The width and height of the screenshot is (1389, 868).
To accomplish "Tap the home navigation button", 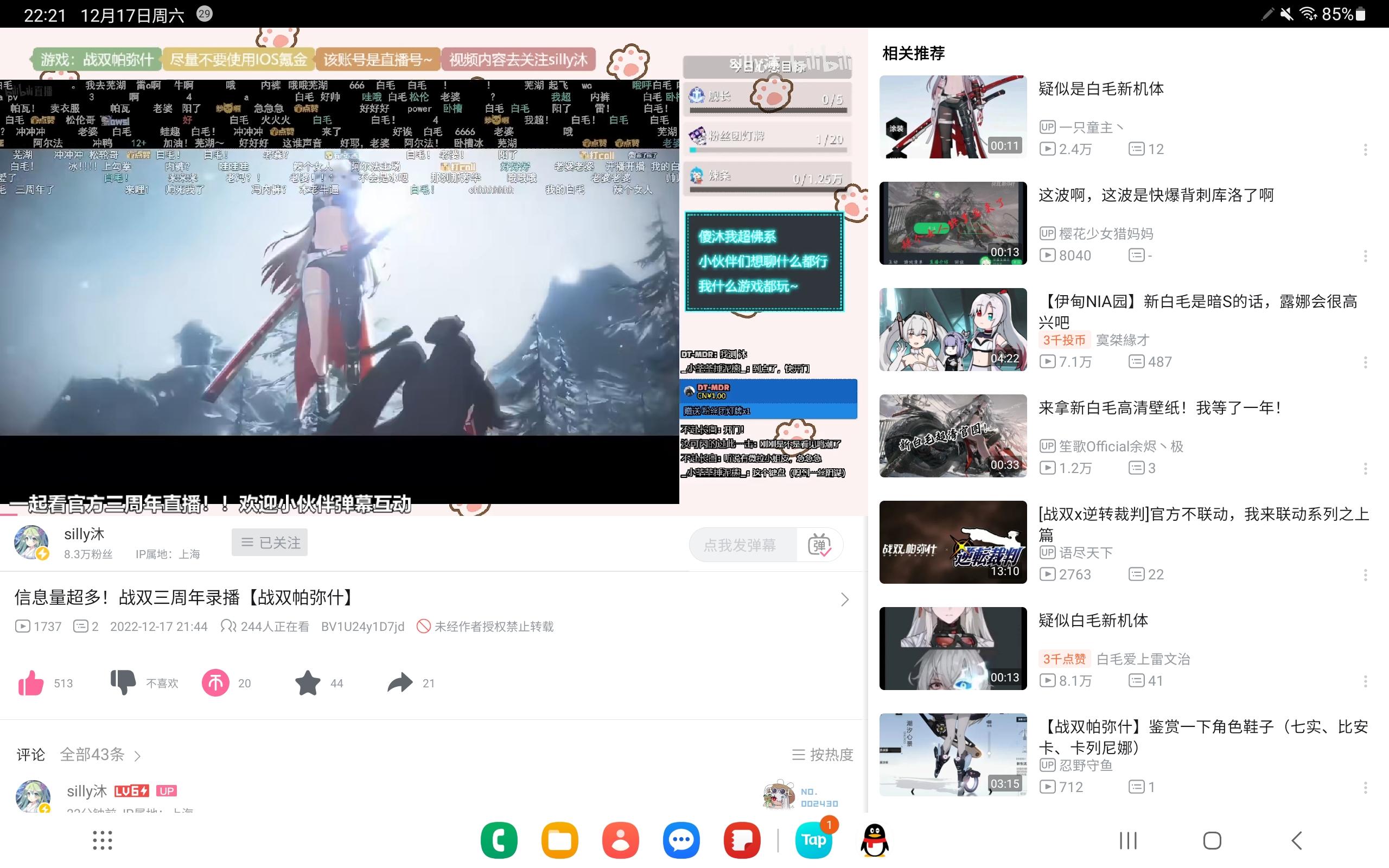I will click(x=1212, y=841).
